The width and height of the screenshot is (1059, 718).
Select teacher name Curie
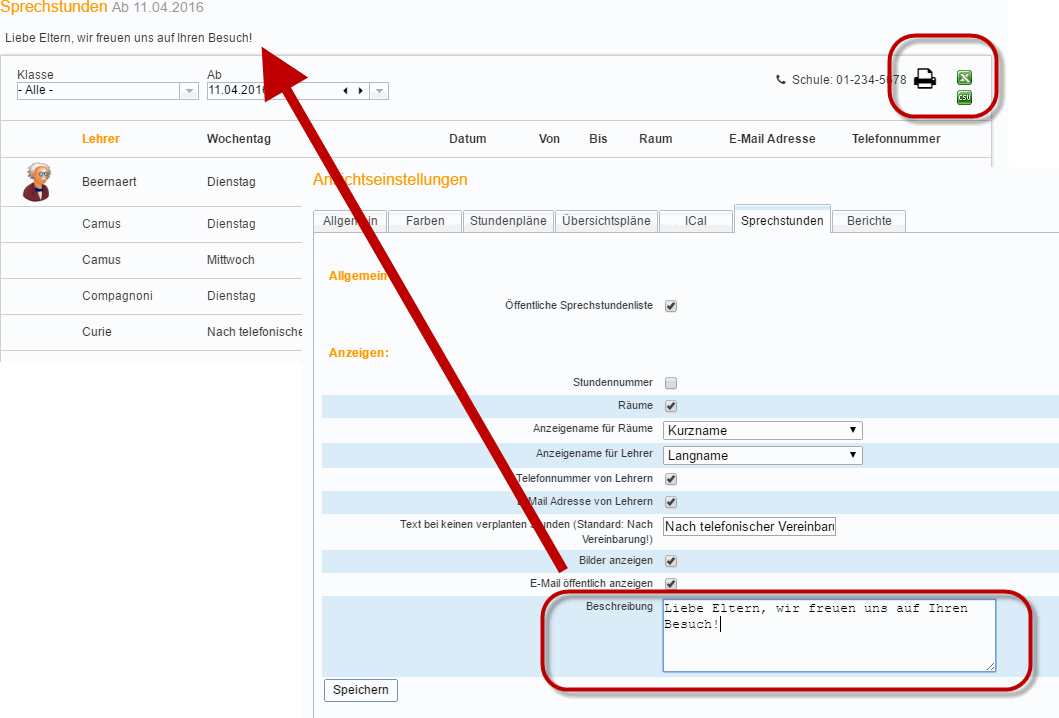[x=97, y=332]
